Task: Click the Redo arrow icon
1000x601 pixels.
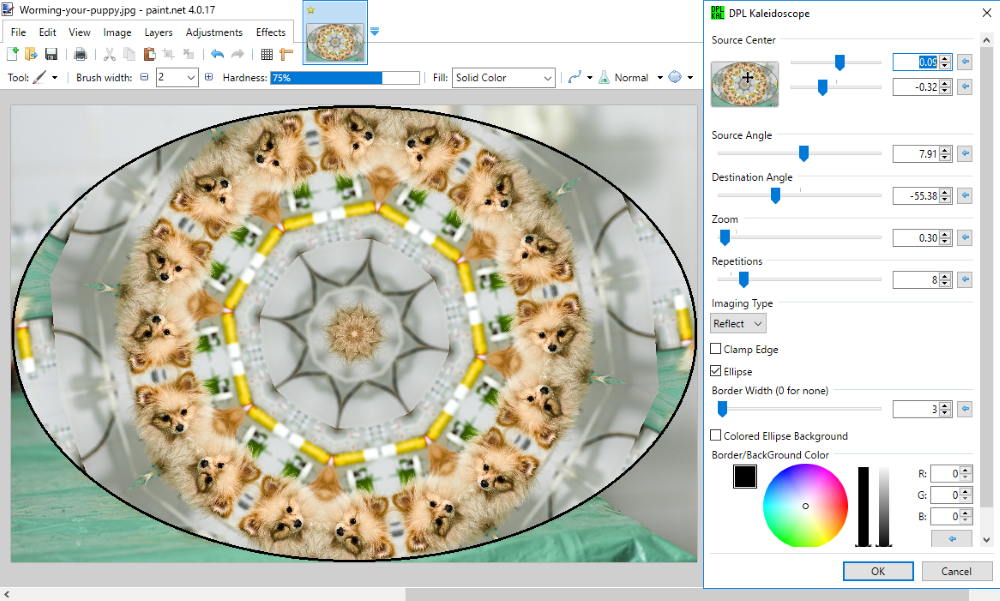Action: pos(237,55)
